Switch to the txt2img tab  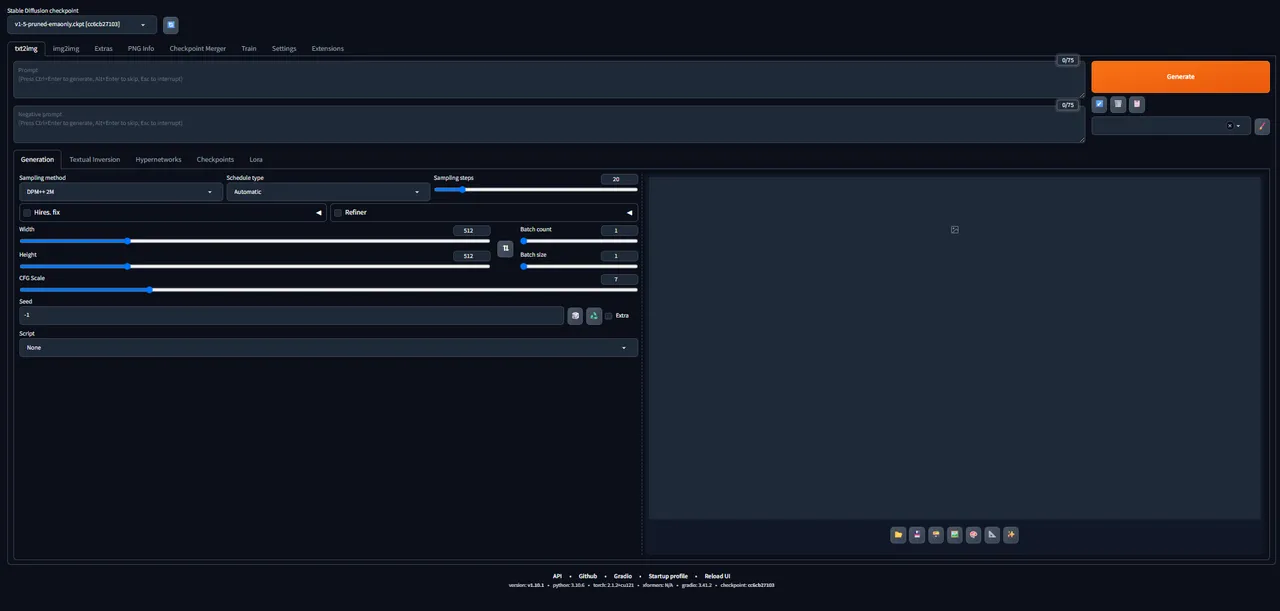click(x=26, y=48)
